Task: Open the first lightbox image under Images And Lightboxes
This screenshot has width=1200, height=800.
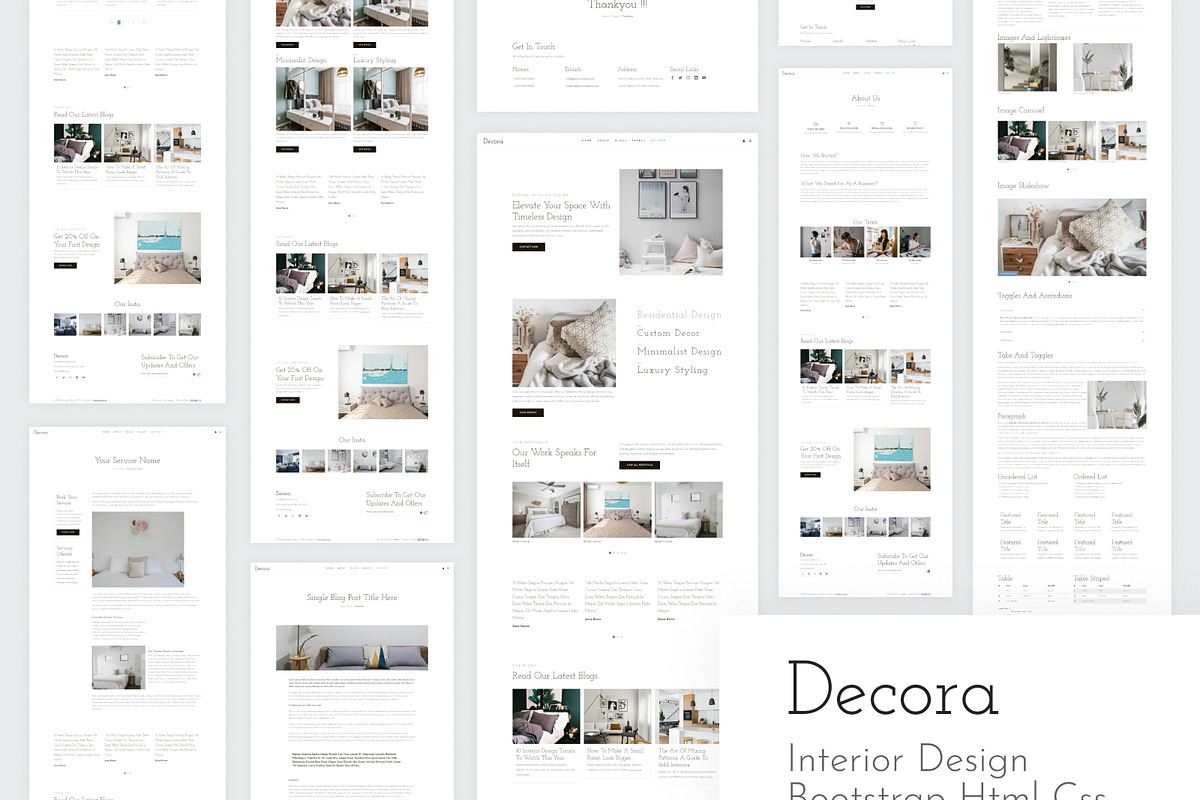Action: coord(1027,68)
